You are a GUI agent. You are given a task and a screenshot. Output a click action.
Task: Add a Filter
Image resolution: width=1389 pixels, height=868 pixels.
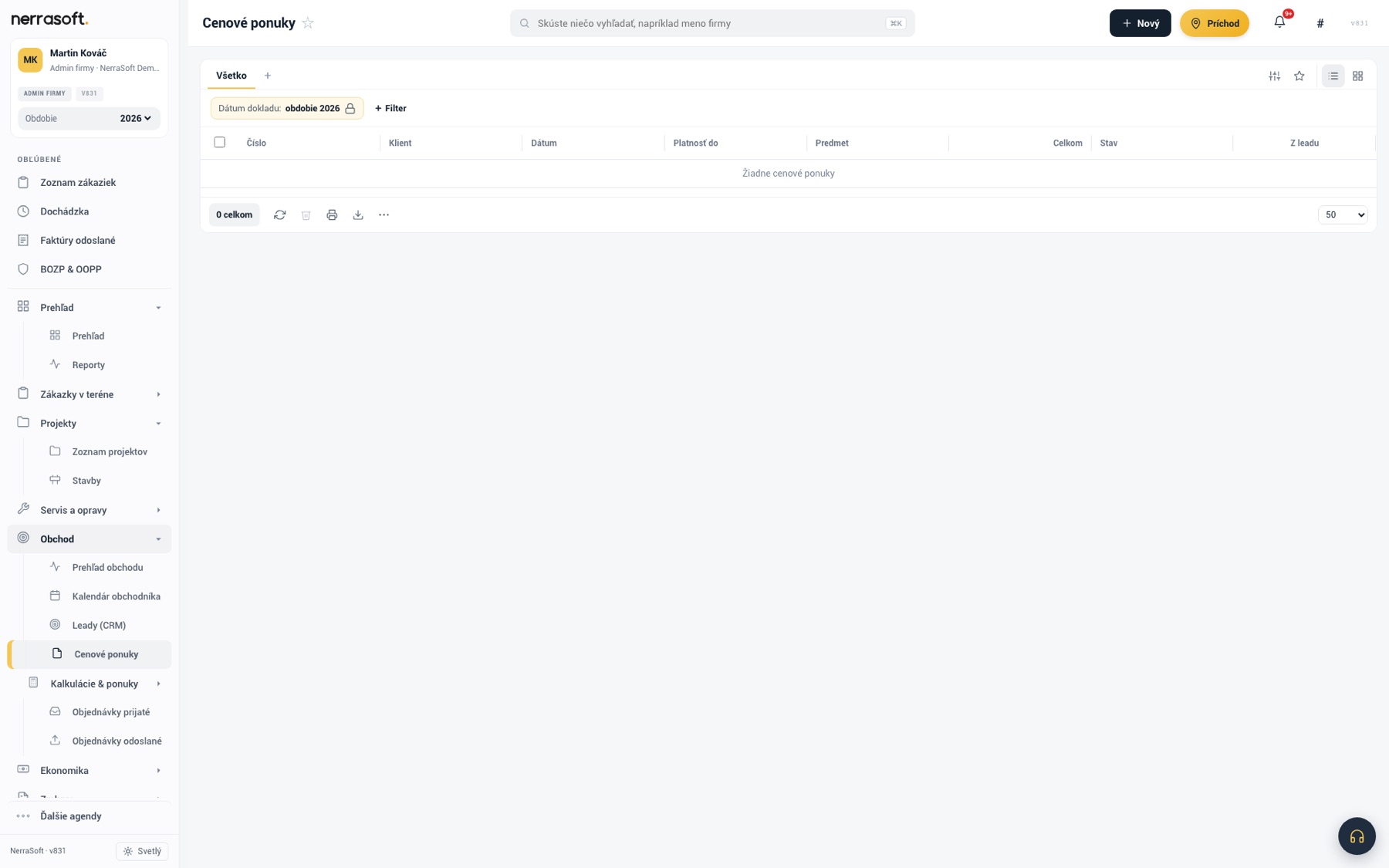coord(390,109)
